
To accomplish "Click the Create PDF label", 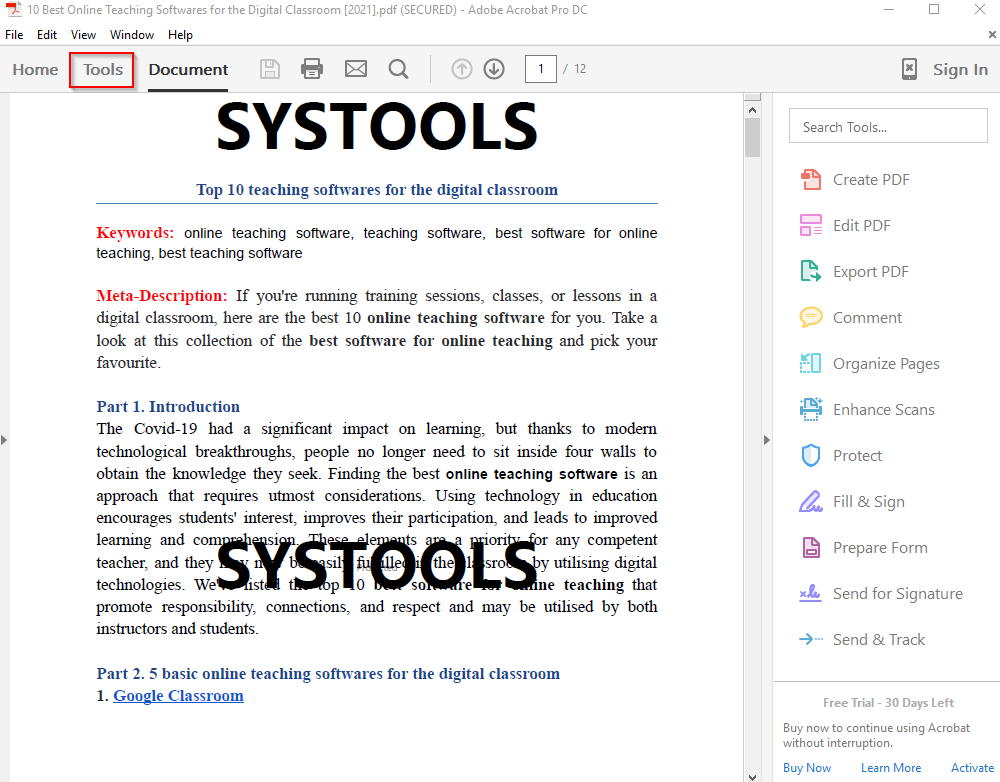I will point(871,180).
